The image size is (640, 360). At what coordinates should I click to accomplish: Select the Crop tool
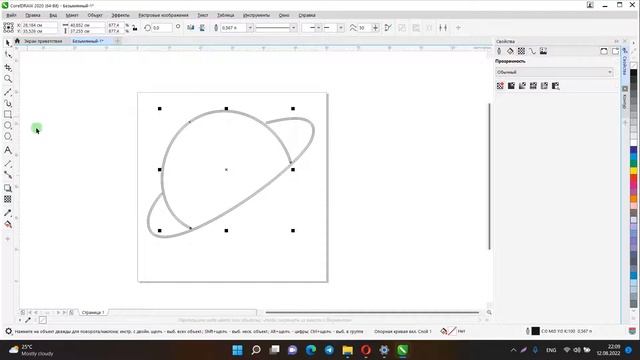point(8,67)
